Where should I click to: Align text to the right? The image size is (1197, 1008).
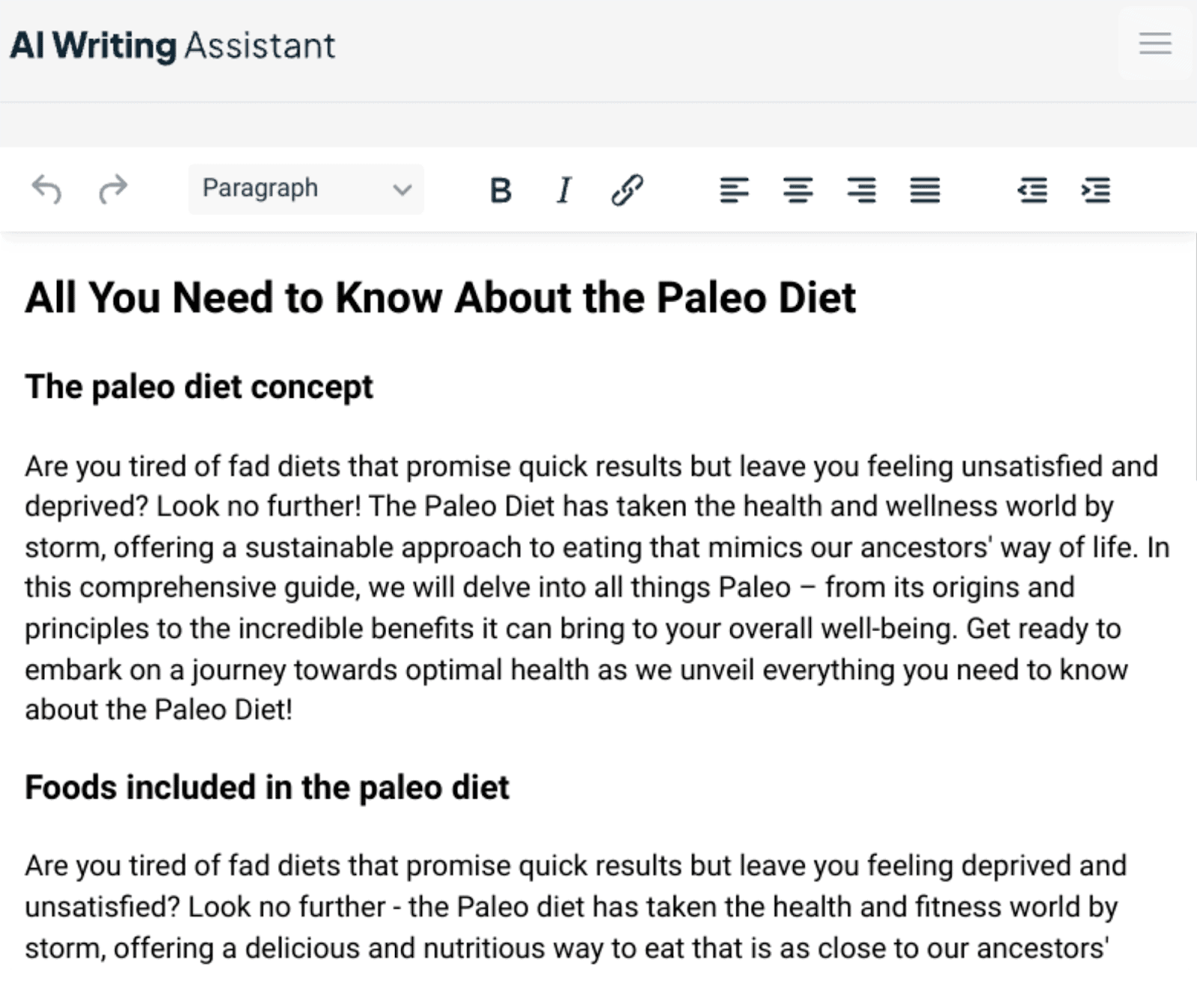point(861,189)
